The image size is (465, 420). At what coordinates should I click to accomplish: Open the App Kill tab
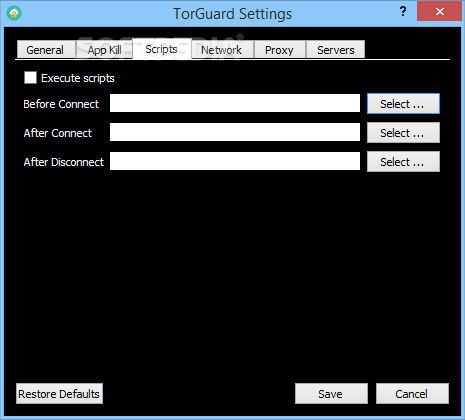click(x=104, y=50)
